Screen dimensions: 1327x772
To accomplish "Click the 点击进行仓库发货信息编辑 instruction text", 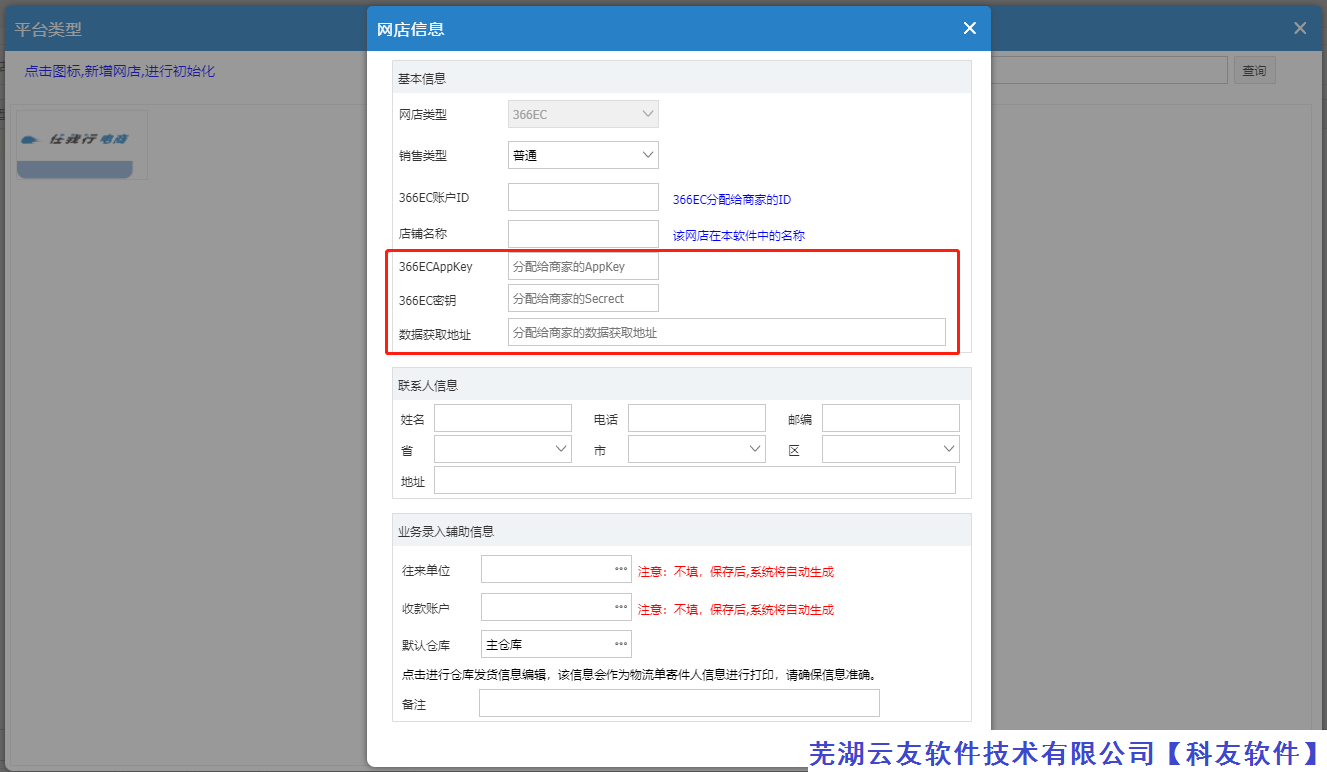I will point(640,674).
